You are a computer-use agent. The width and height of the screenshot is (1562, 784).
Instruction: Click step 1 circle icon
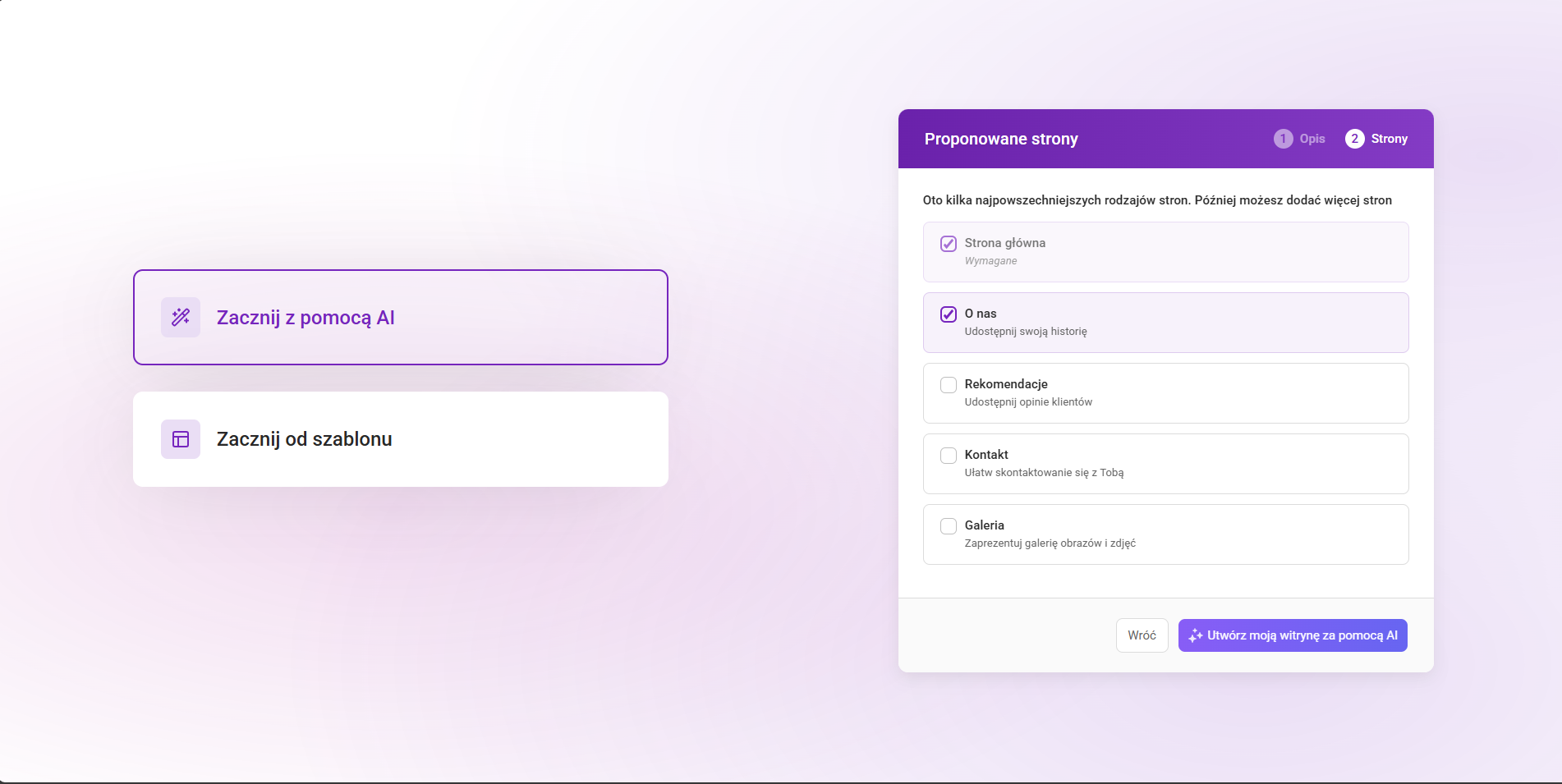1283,139
